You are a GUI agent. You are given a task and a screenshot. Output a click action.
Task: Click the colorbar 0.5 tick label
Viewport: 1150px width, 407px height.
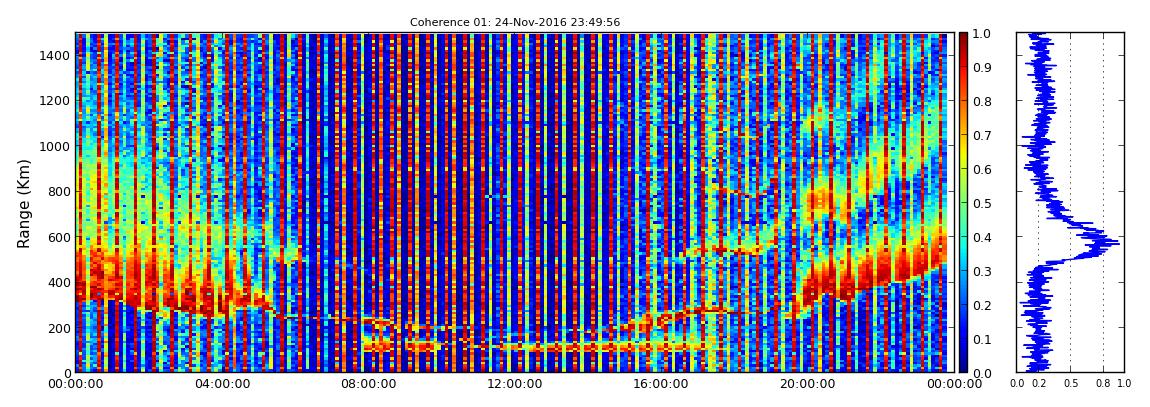point(981,203)
